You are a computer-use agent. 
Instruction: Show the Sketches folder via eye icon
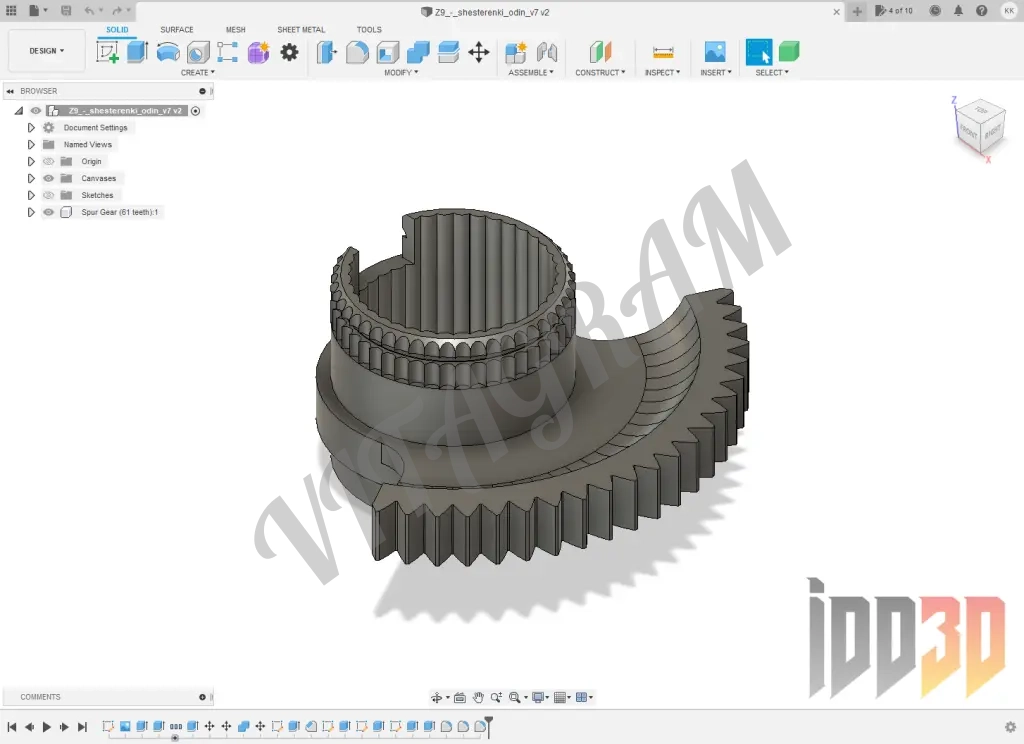tap(48, 195)
